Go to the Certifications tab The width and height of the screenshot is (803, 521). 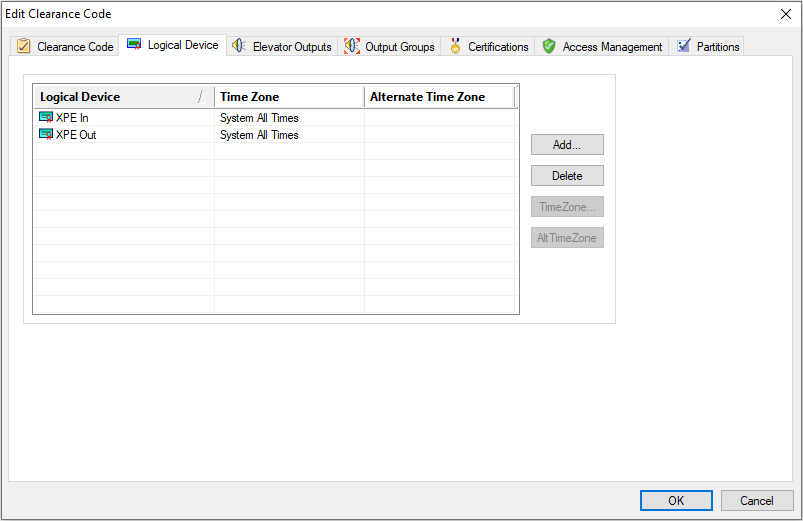498,47
